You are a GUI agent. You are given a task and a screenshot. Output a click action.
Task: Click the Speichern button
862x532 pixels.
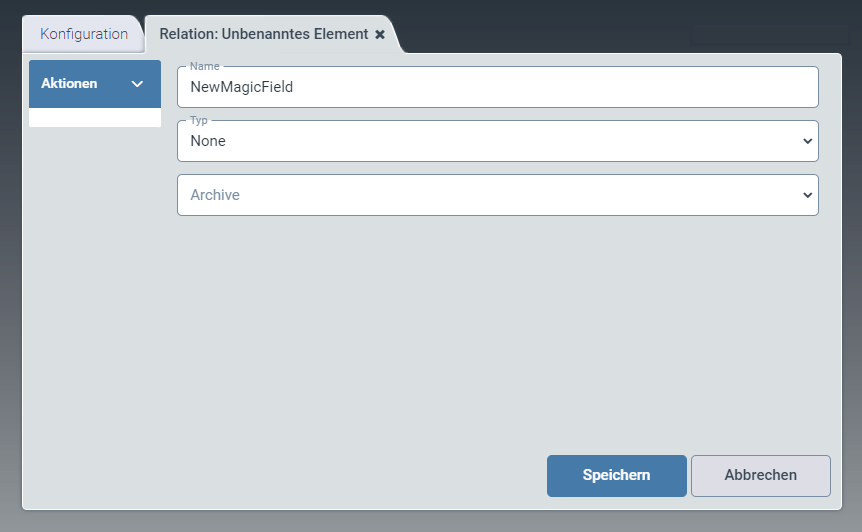click(x=616, y=475)
